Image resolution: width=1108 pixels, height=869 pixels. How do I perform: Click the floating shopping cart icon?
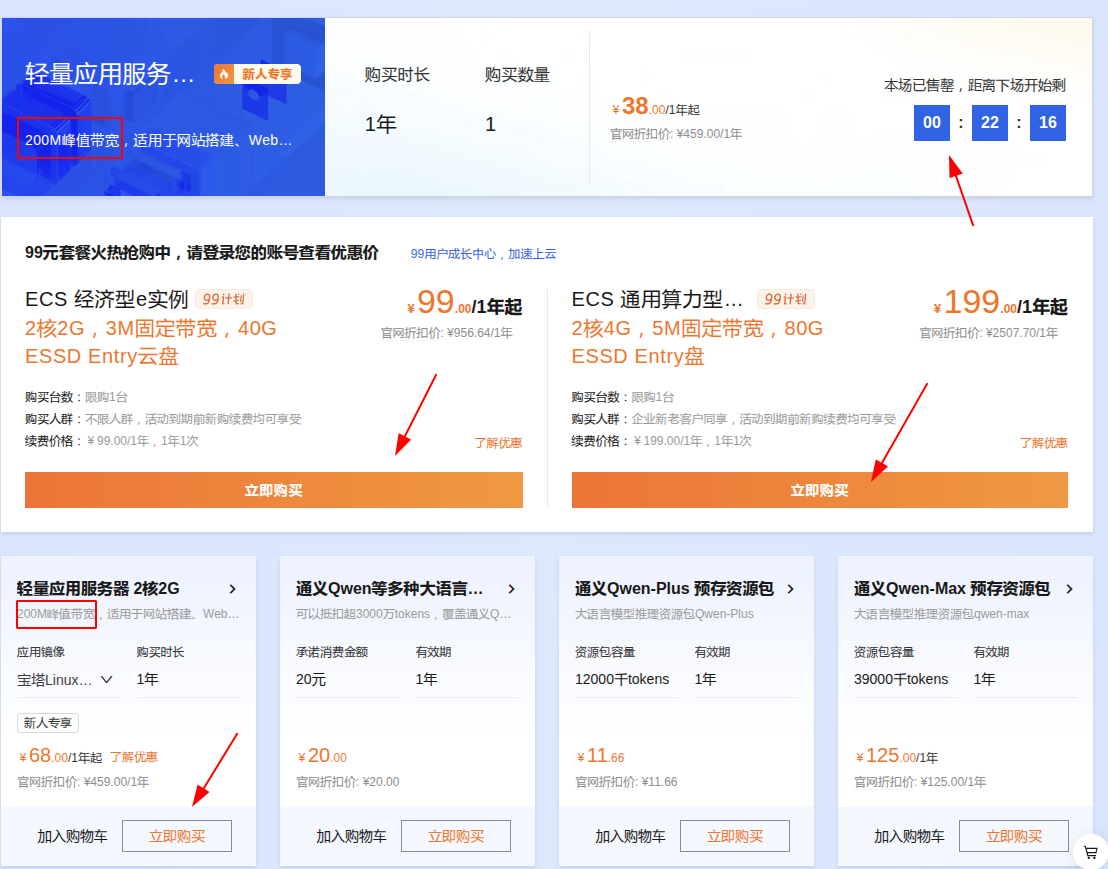point(1090,852)
